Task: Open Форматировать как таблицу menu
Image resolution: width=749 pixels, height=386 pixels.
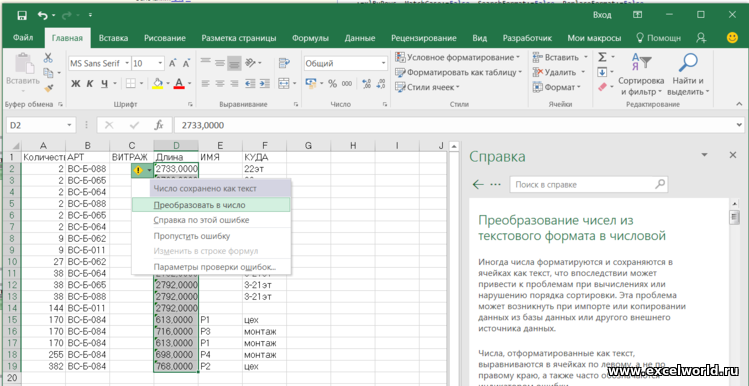Action: [459, 72]
